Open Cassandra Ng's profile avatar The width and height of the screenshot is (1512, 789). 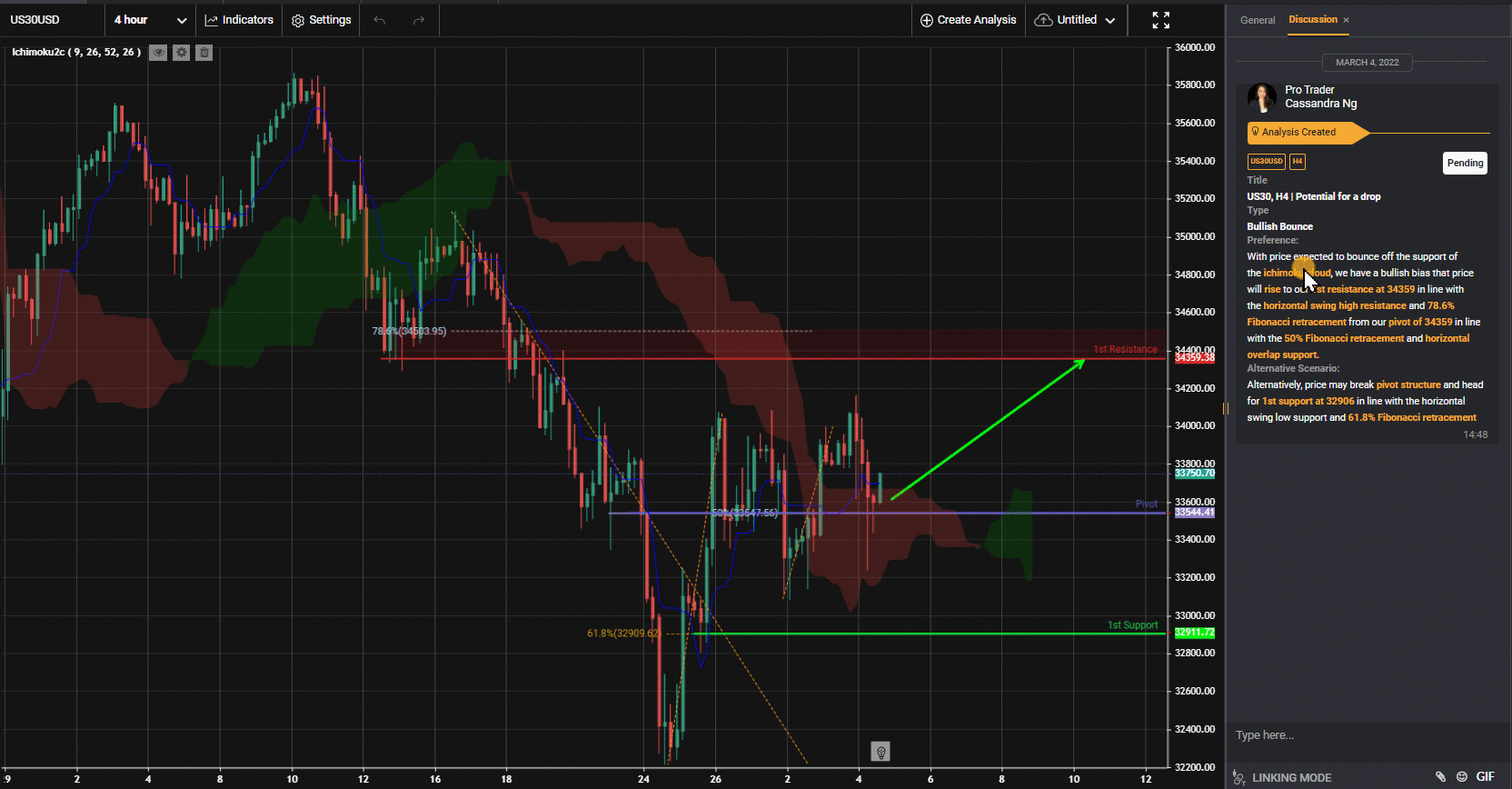1261,97
